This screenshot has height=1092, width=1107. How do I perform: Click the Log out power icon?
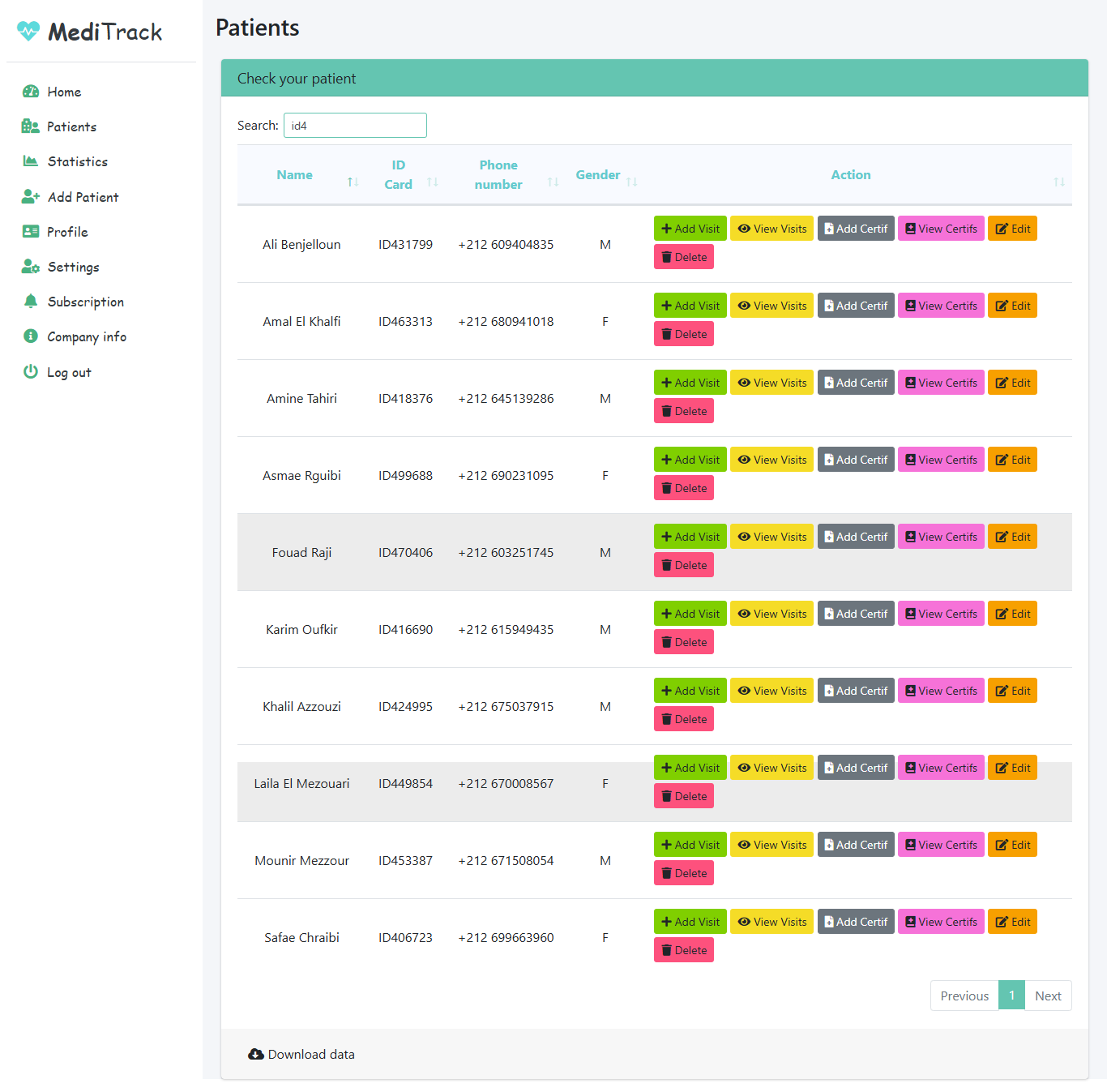31,372
